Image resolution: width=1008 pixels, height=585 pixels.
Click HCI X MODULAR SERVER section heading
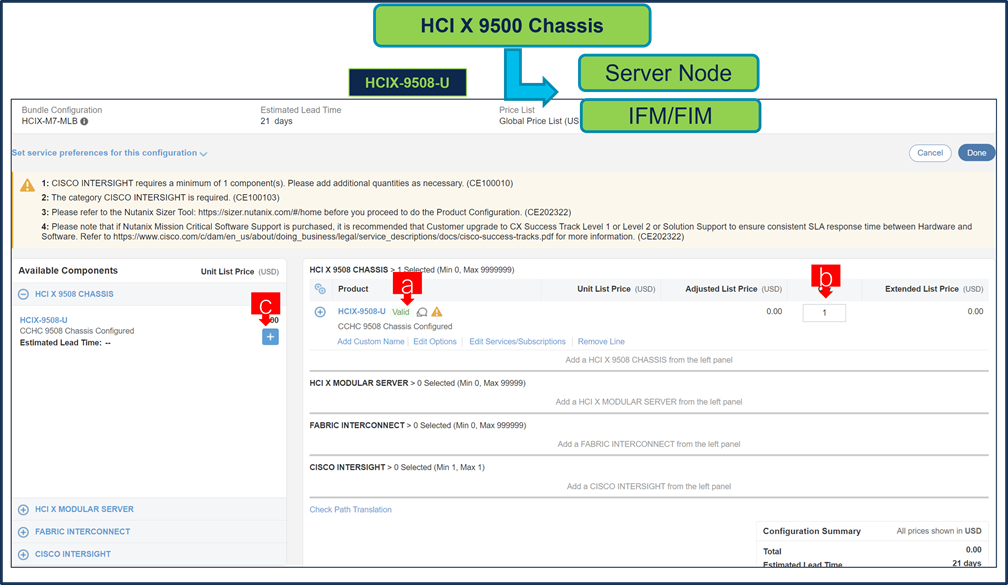click(x=359, y=383)
